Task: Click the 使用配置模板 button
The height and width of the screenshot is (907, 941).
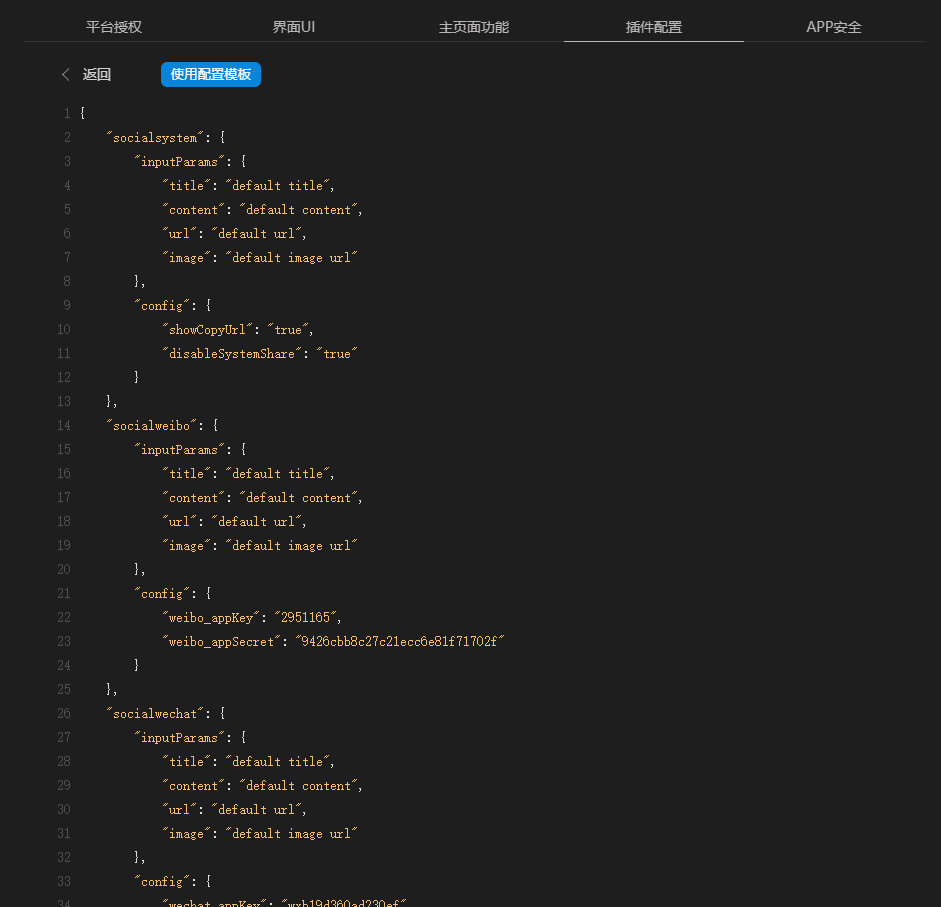Action: click(211, 75)
